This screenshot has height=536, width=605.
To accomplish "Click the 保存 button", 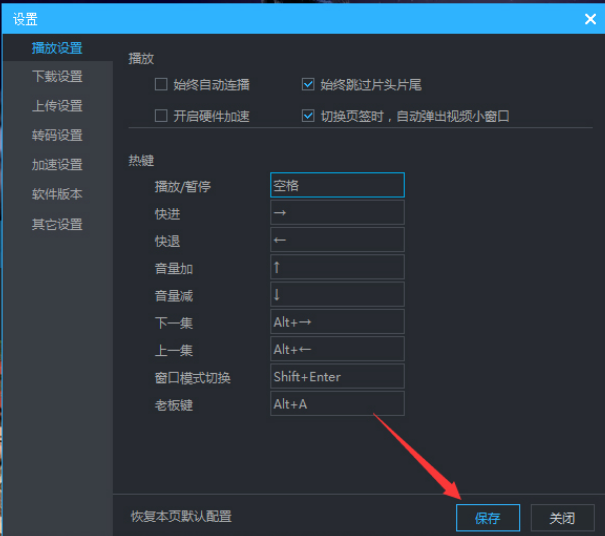I will [488, 518].
